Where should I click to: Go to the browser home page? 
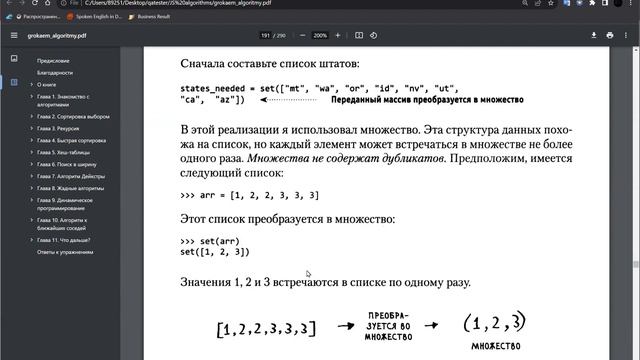[48, 3]
